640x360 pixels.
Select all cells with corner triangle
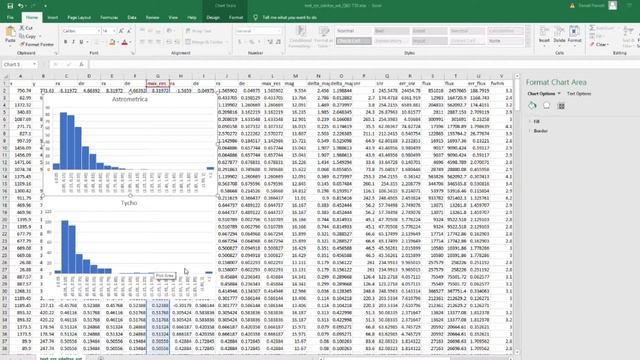(x=5, y=76)
